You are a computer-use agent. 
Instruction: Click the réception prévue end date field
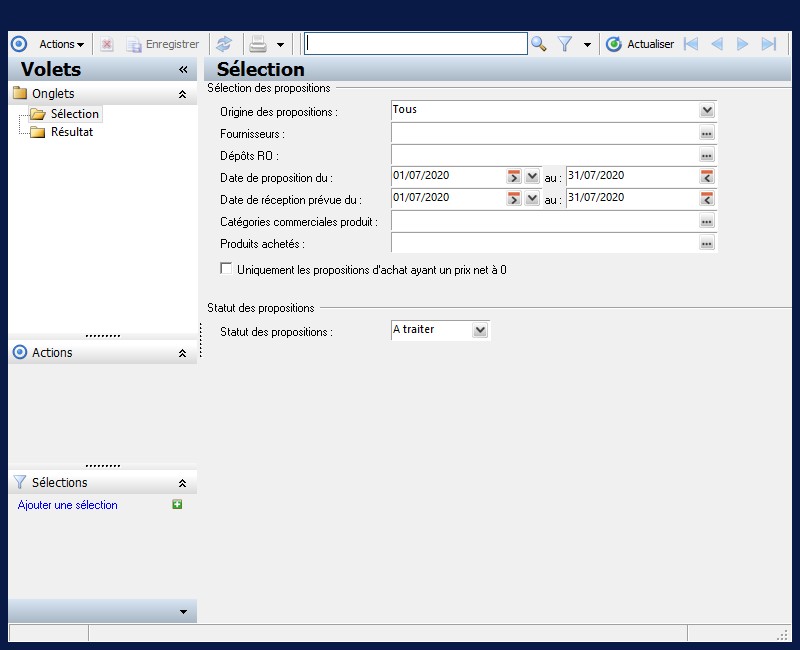point(632,198)
